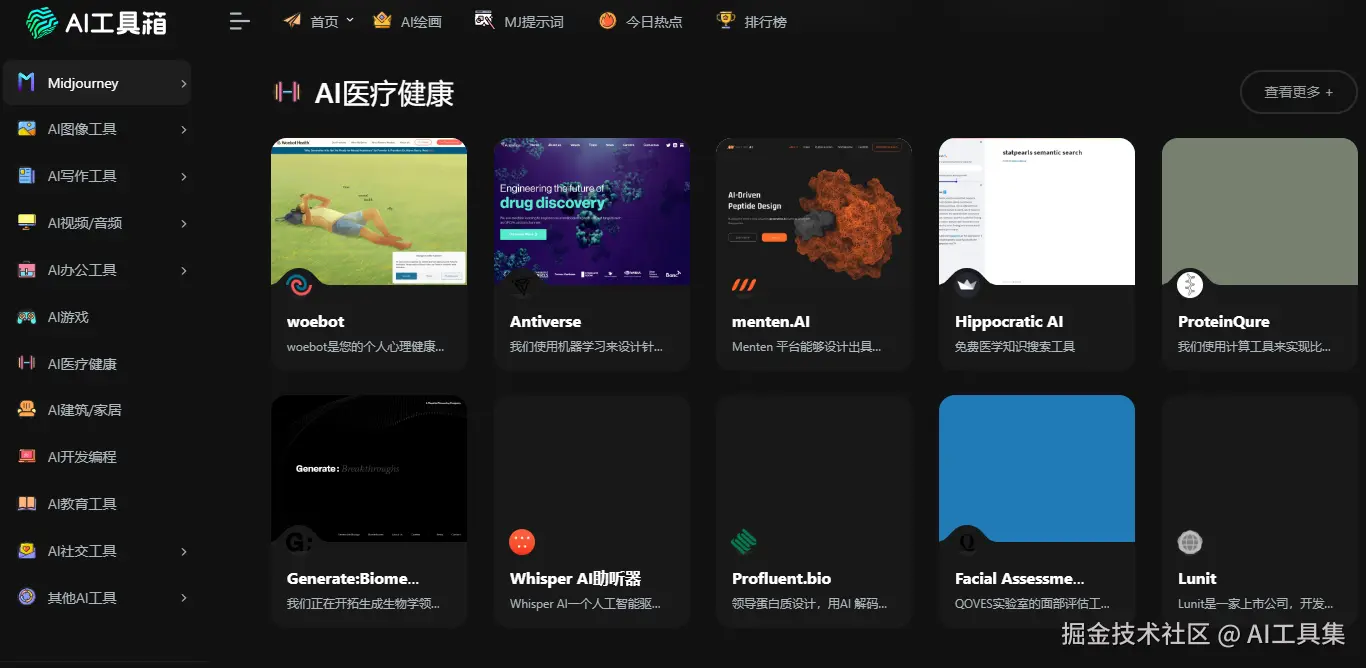
Task: Click the trophy icon beside 排行榜
Action: [725, 20]
